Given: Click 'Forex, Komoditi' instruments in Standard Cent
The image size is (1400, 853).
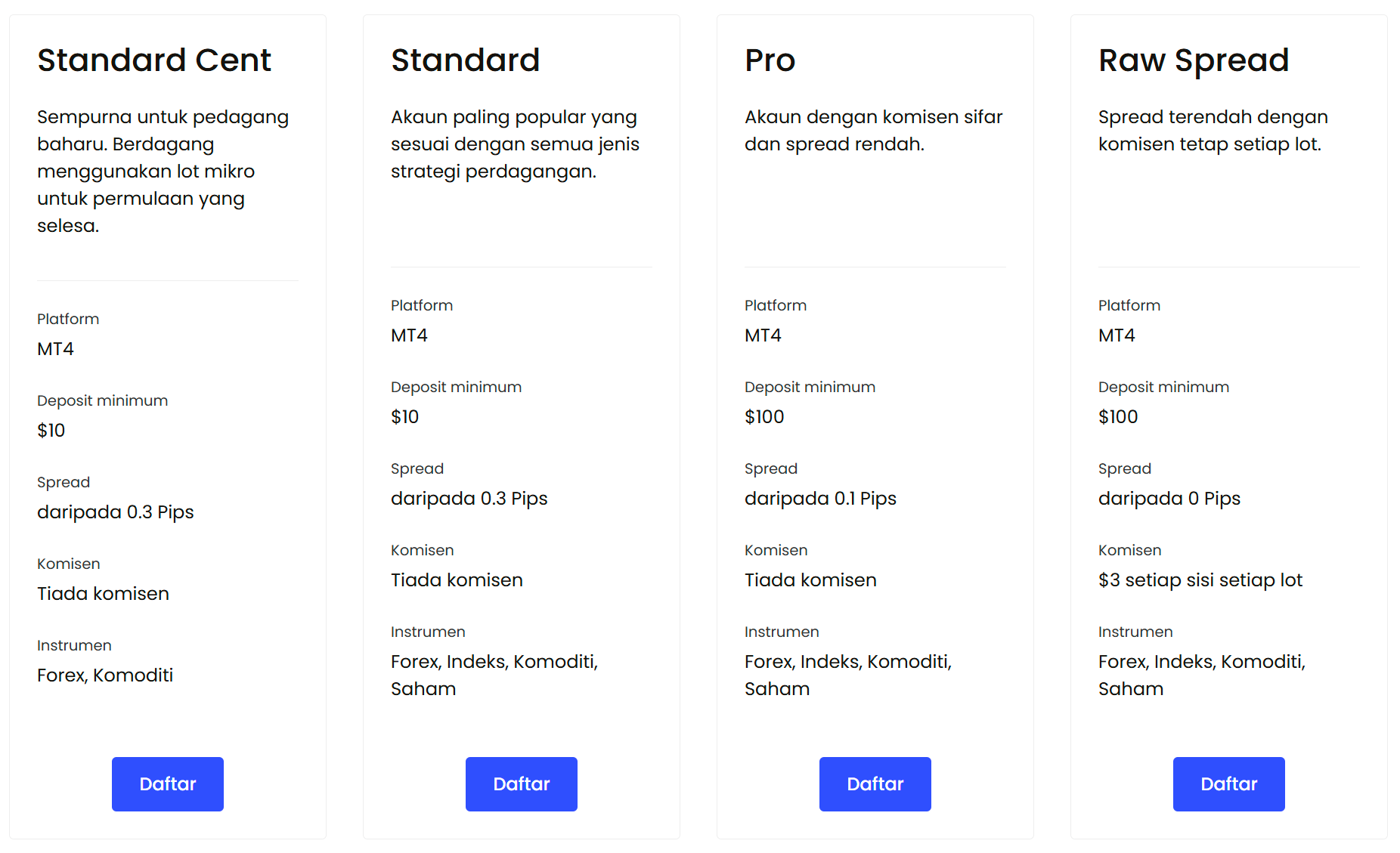Looking at the screenshot, I should (x=105, y=675).
